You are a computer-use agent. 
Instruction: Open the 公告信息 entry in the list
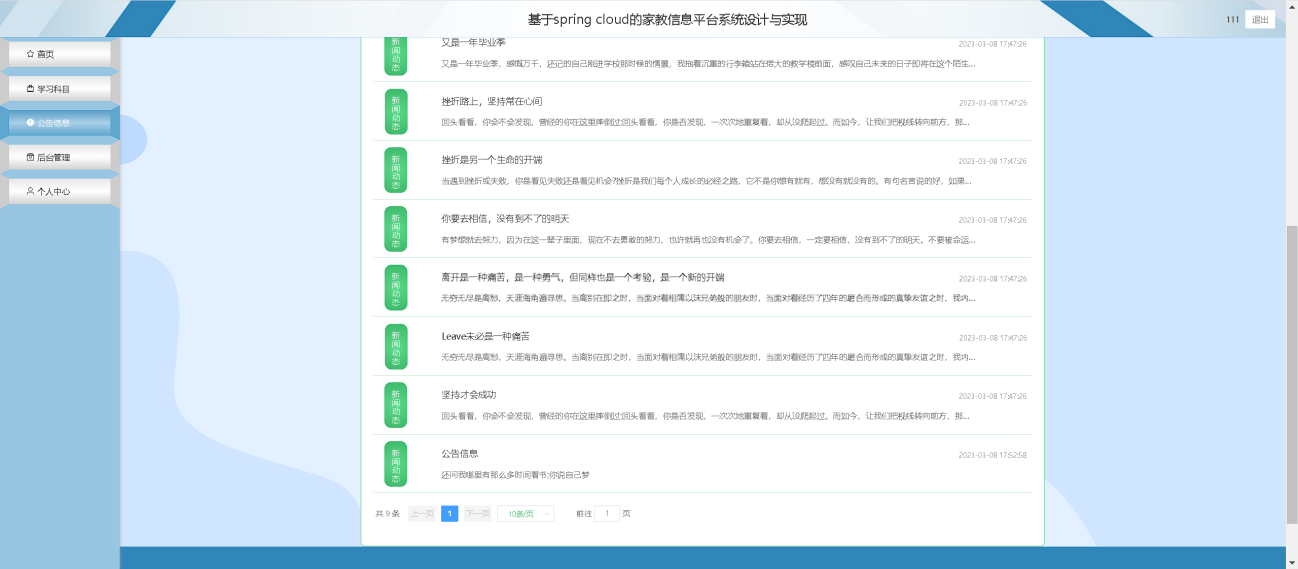[x=460, y=453]
